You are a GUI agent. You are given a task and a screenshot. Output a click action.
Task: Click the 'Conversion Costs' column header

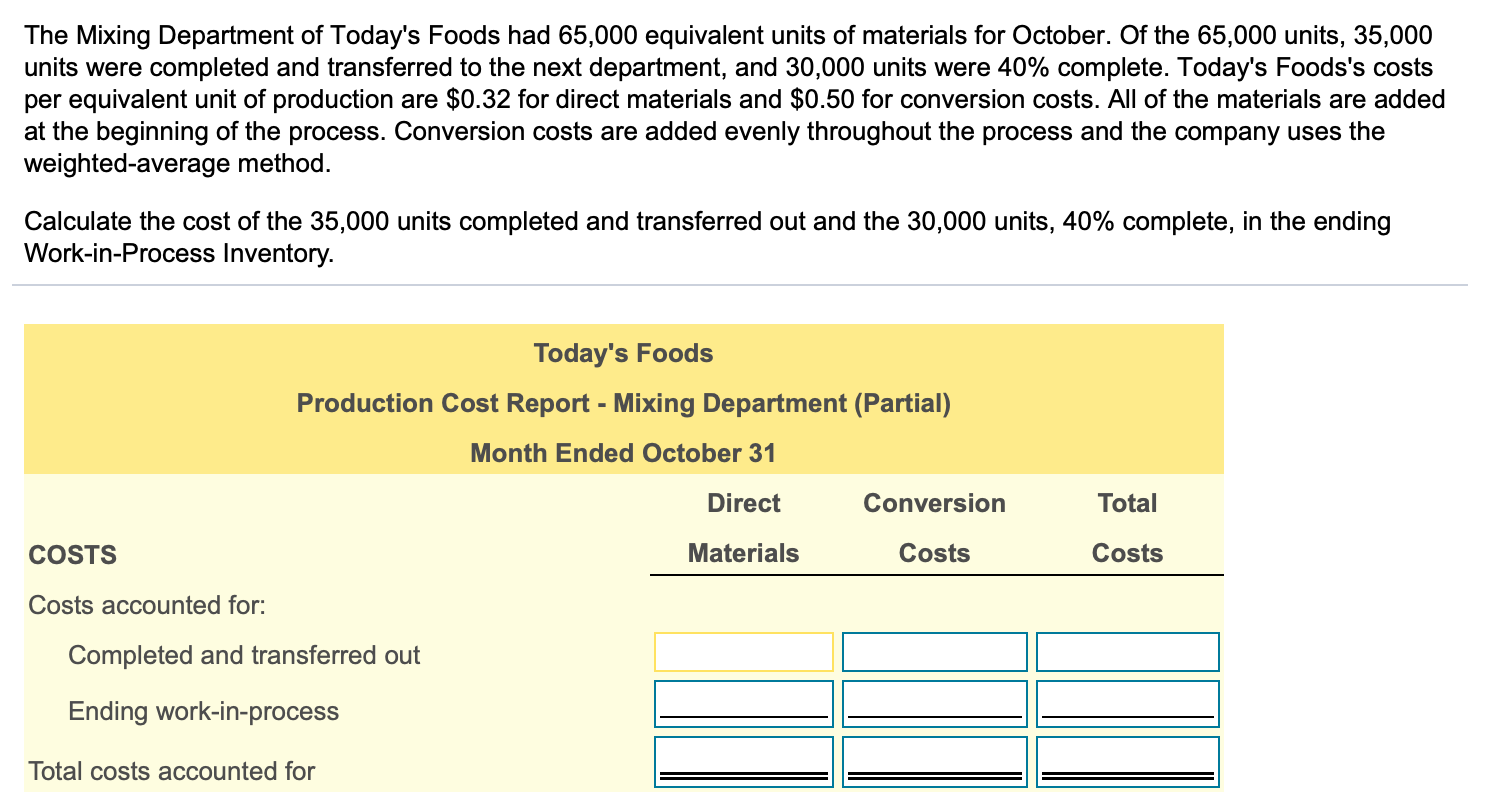click(934, 528)
